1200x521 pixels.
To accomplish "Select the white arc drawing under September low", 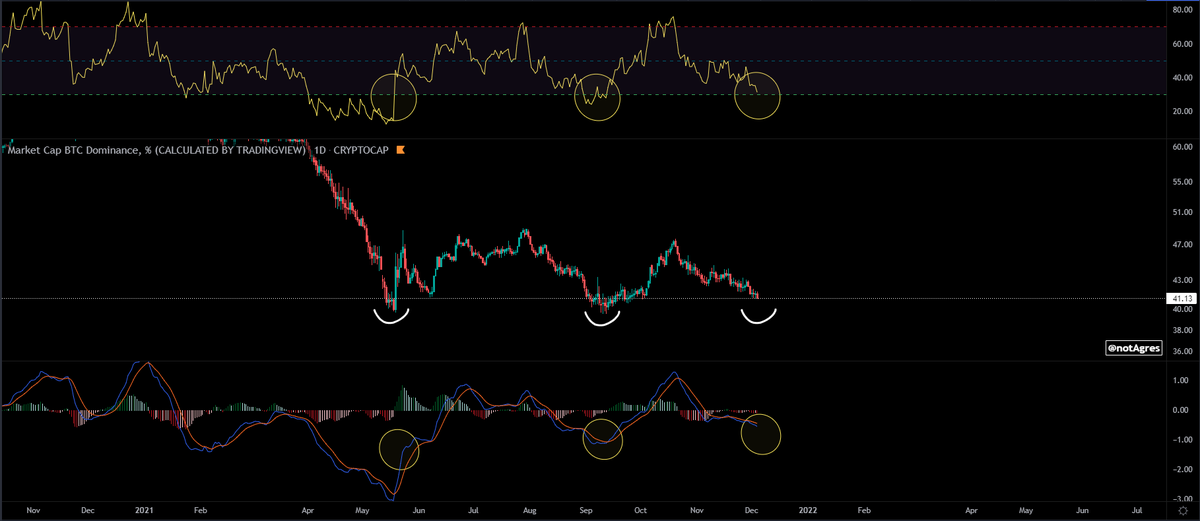I will (x=603, y=319).
